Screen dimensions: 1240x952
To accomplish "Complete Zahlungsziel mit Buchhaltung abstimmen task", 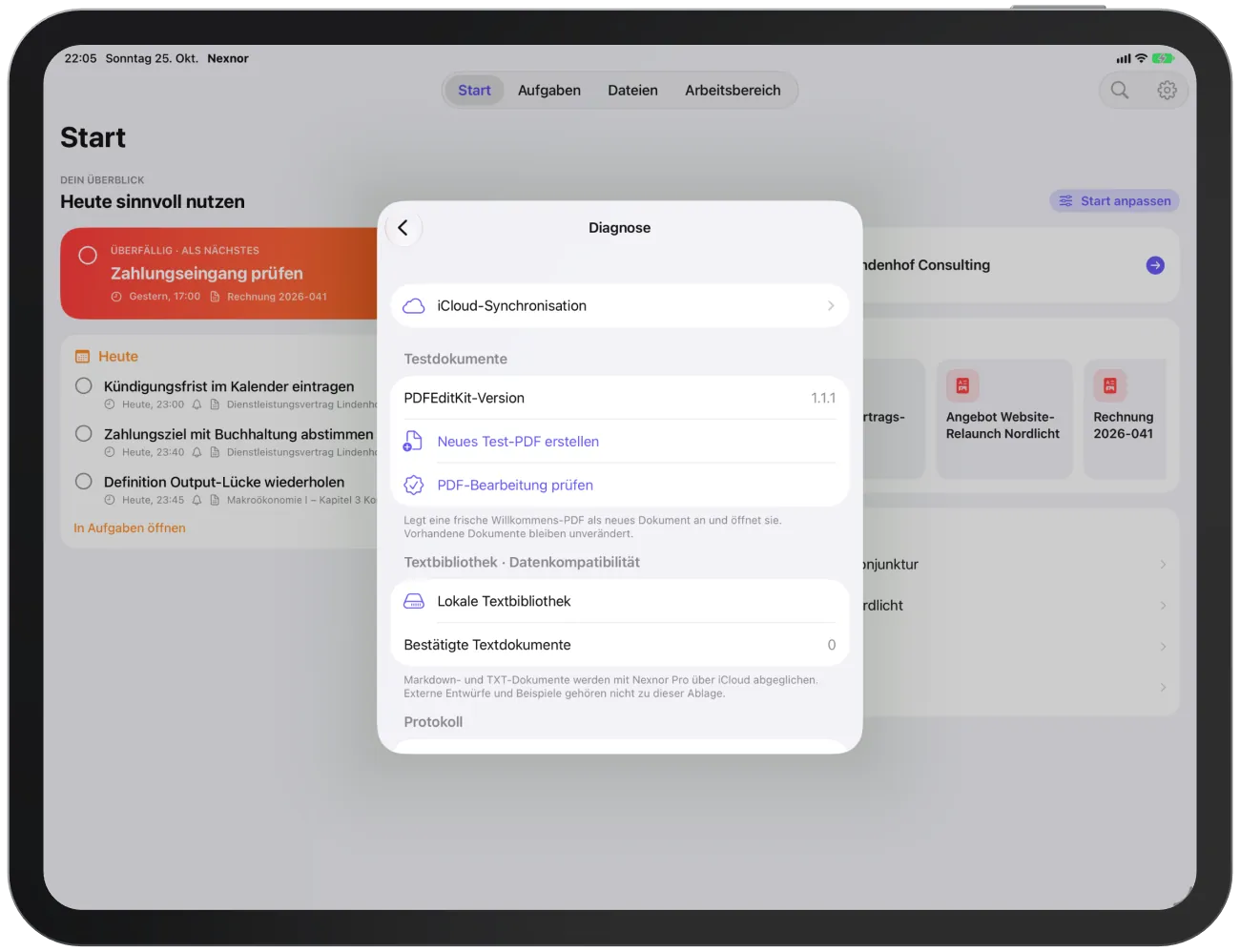I will tap(84, 434).
